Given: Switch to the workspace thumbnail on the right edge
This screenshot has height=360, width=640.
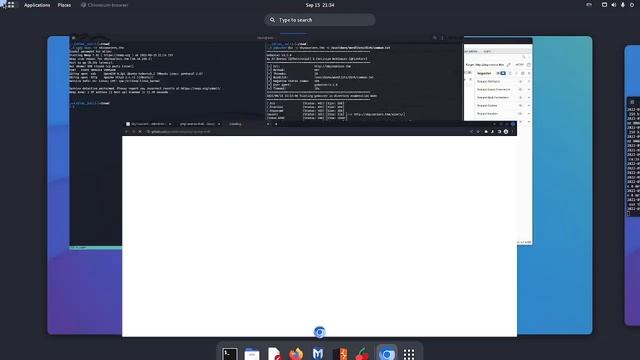Looking at the screenshot, I should (x=632, y=186).
